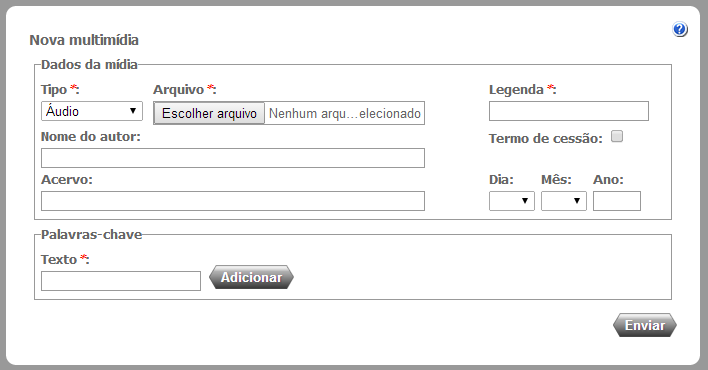Open the blue help question-mark icon
This screenshot has height=370, width=708.
coord(680,29)
